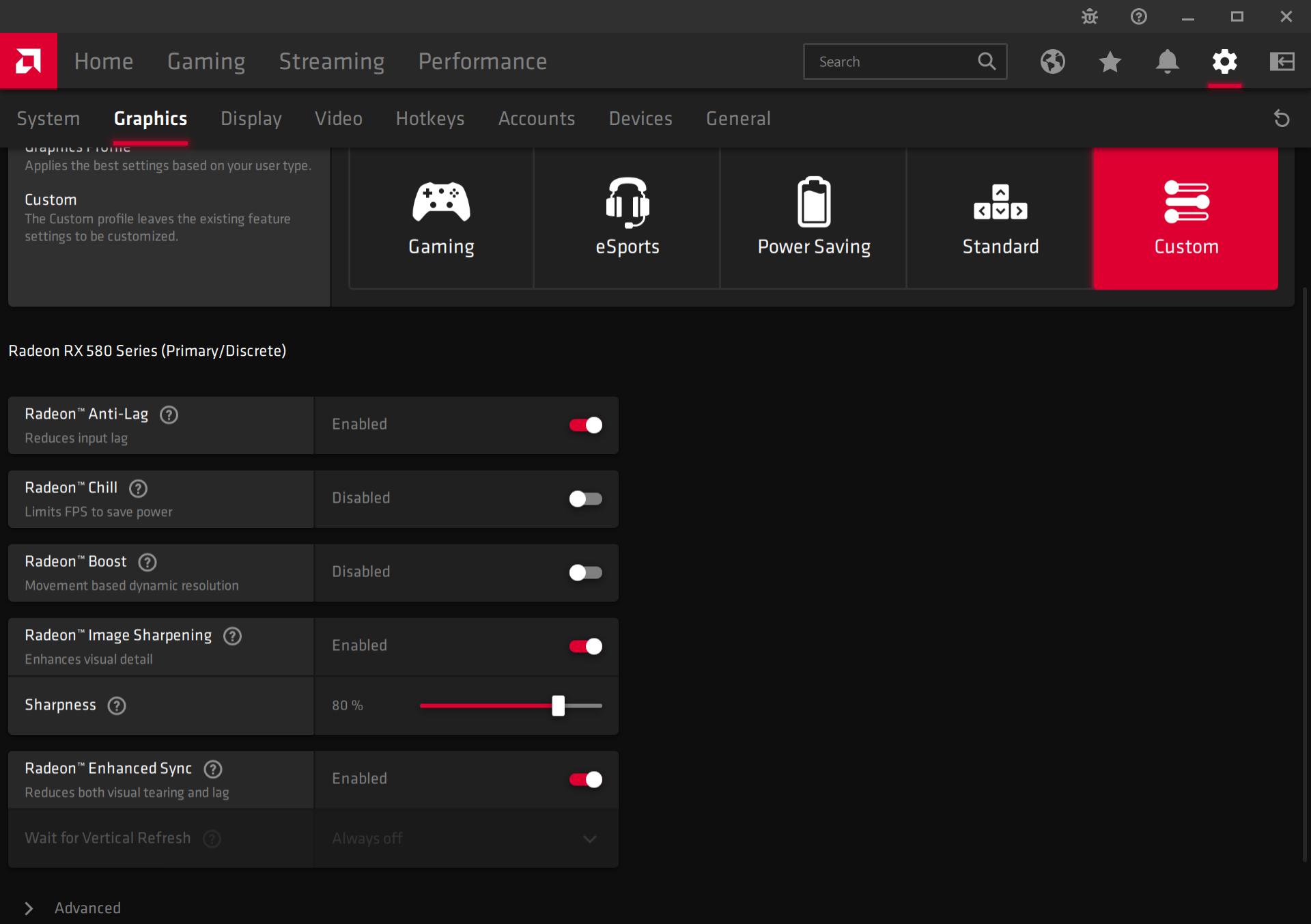This screenshot has height=924, width=1311.
Task: Open the notifications bell icon
Action: point(1167,61)
